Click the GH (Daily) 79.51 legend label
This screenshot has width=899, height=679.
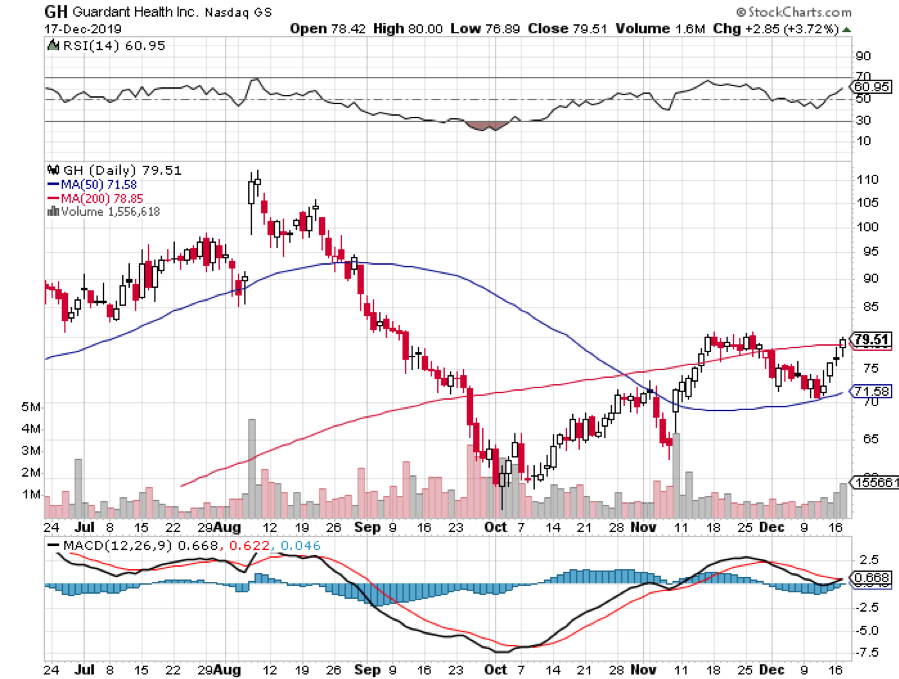(122, 170)
